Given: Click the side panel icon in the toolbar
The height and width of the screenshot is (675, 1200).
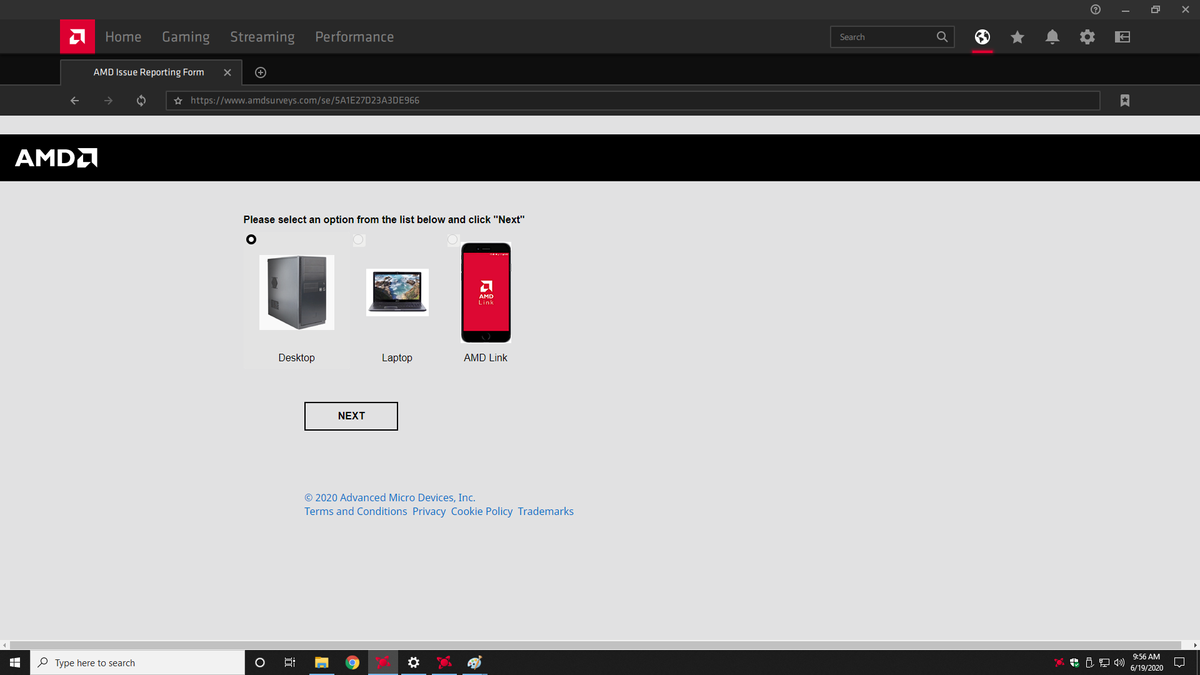Looking at the screenshot, I should click(1121, 36).
